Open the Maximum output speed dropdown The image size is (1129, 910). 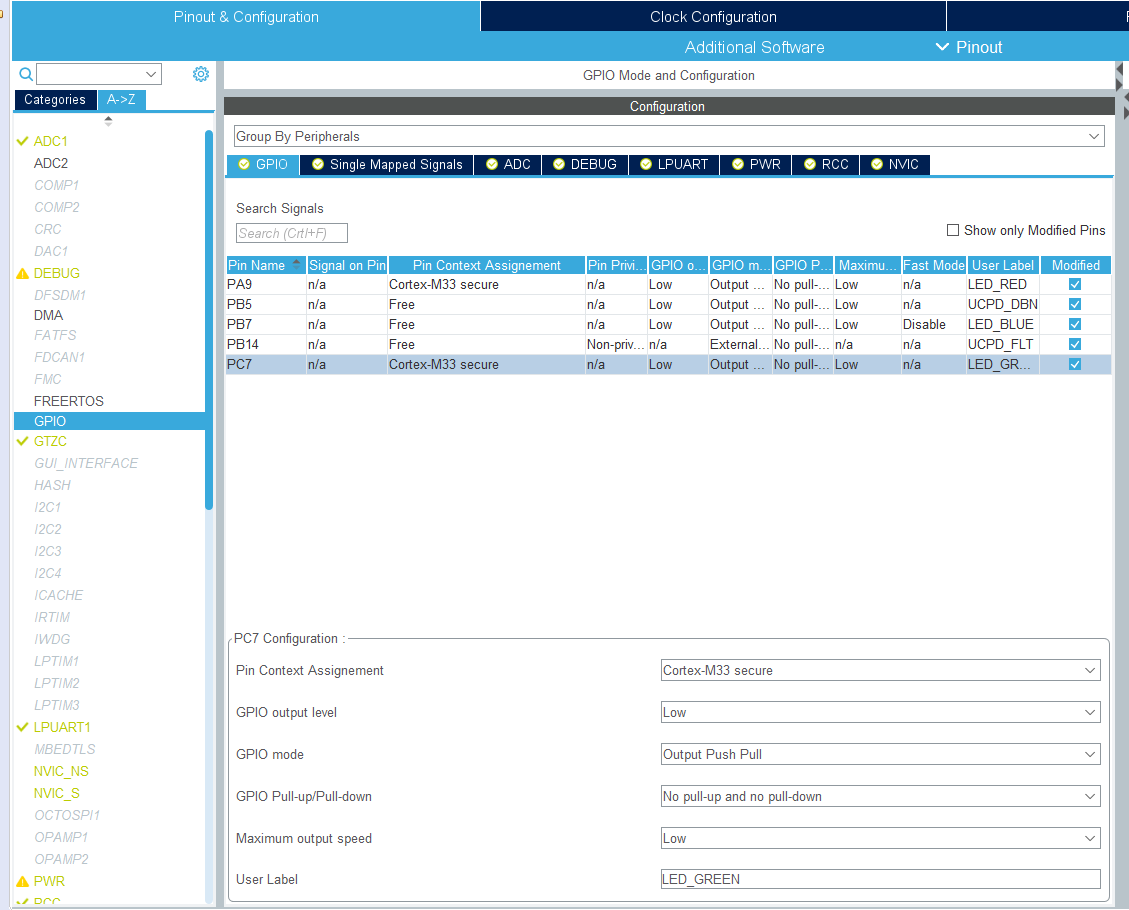tap(880, 838)
